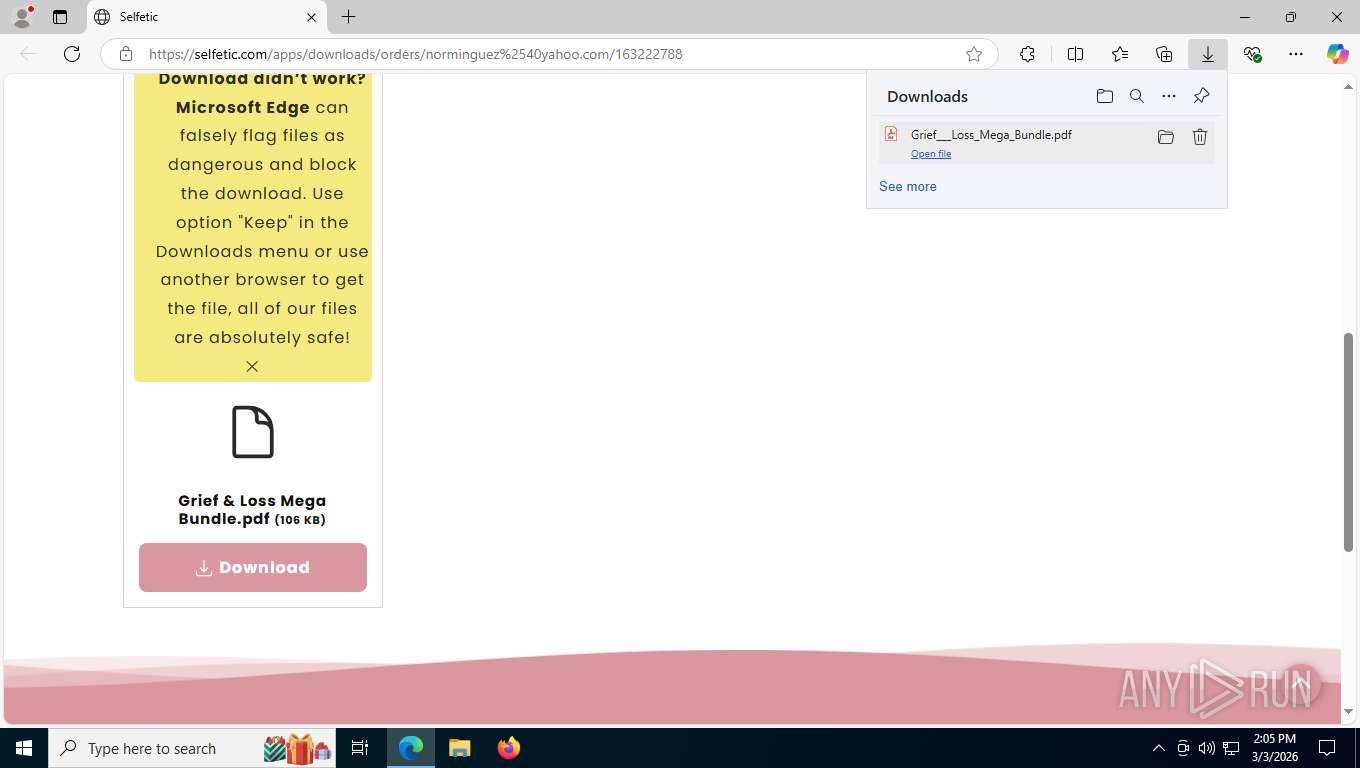1360x768 pixels.
Task: Add this page to favorites star
Action: [x=973, y=54]
